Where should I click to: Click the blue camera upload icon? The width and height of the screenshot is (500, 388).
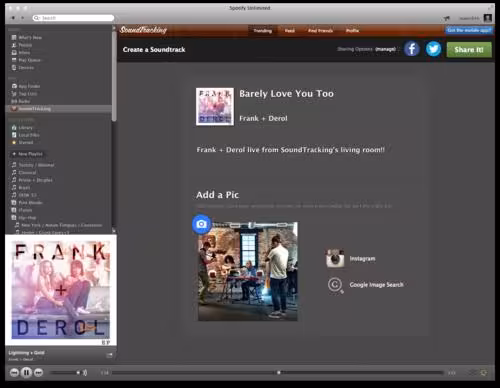(201, 224)
